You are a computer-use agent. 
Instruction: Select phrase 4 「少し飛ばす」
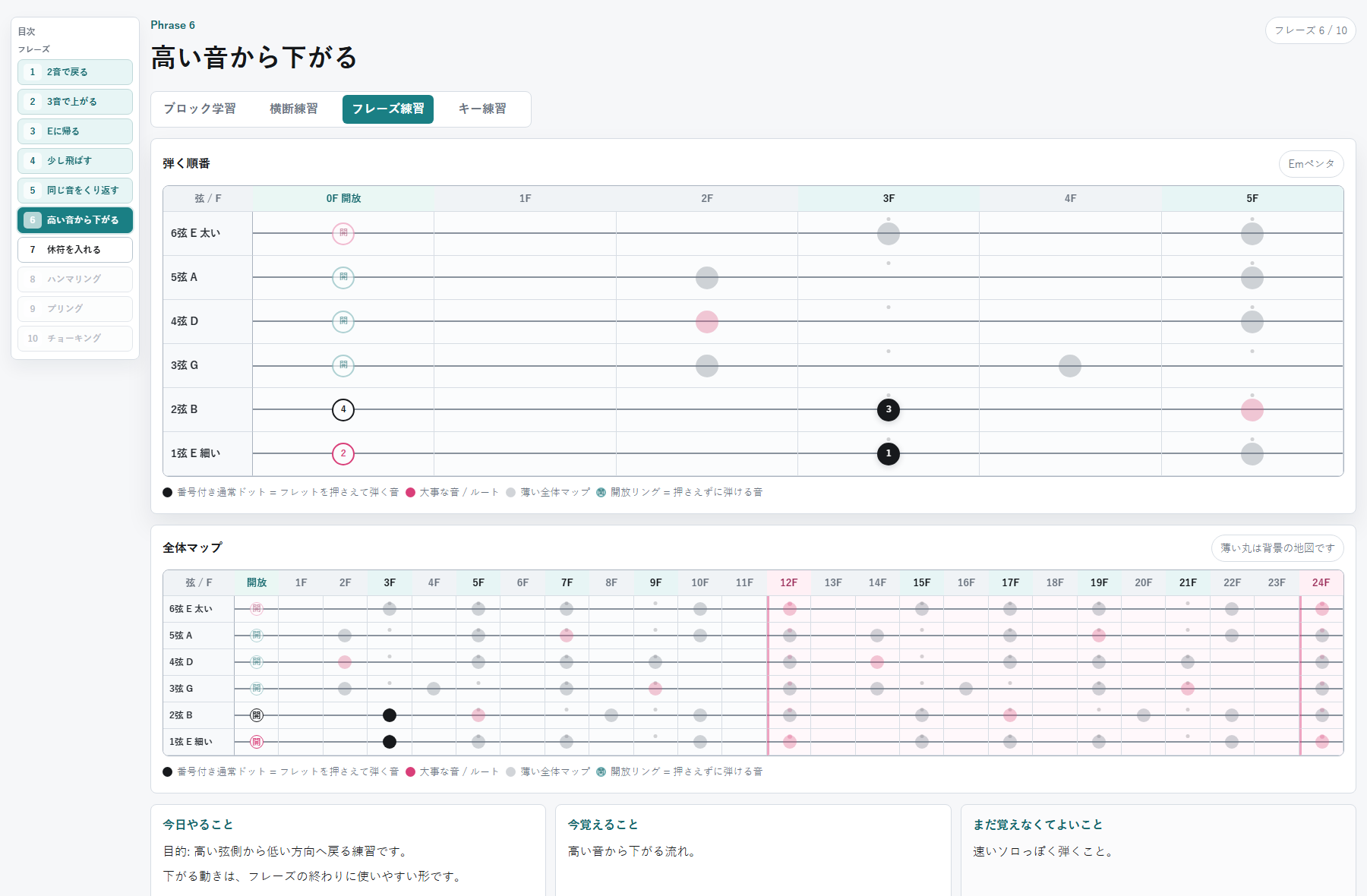pos(75,161)
